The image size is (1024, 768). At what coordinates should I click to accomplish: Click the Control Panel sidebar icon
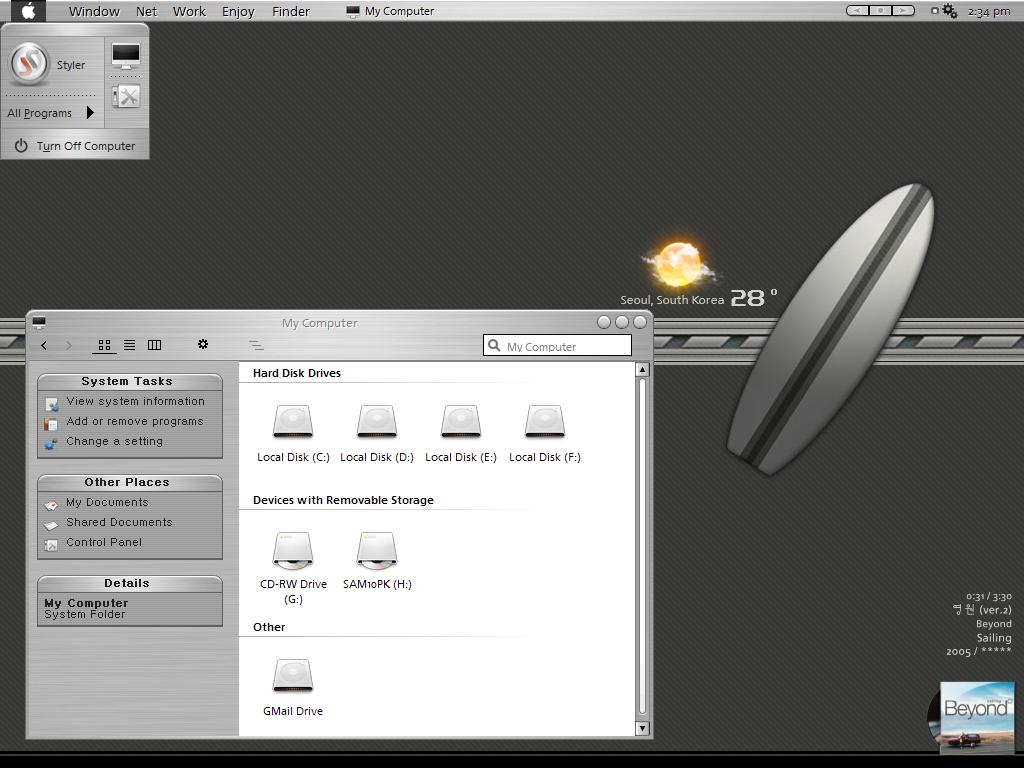click(x=51, y=545)
